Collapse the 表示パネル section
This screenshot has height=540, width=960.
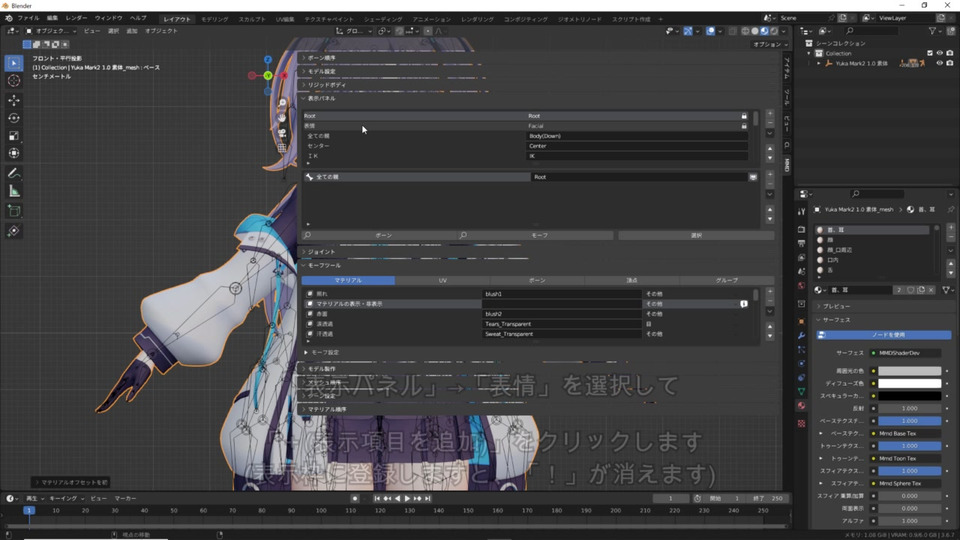[322, 99]
